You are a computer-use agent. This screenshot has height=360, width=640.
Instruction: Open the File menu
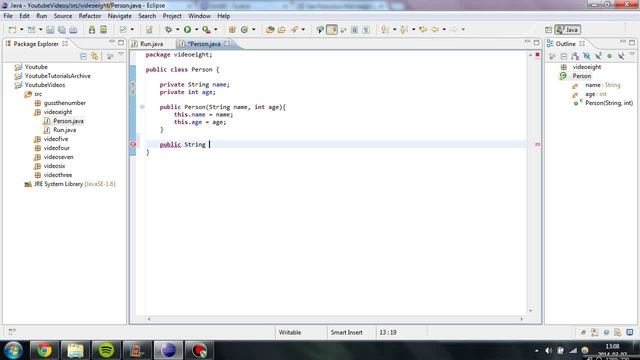(x=8, y=16)
